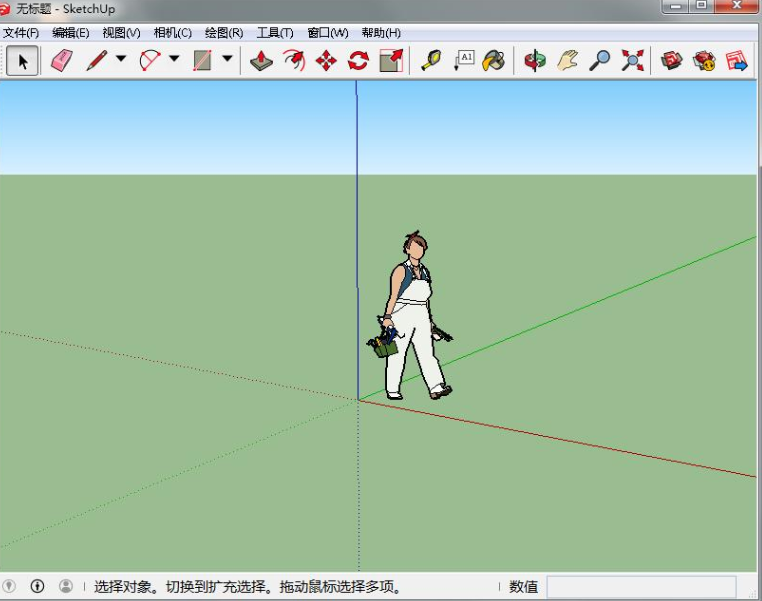The image size is (762, 601).
Task: Open the 相机(C) menu
Action: point(173,33)
